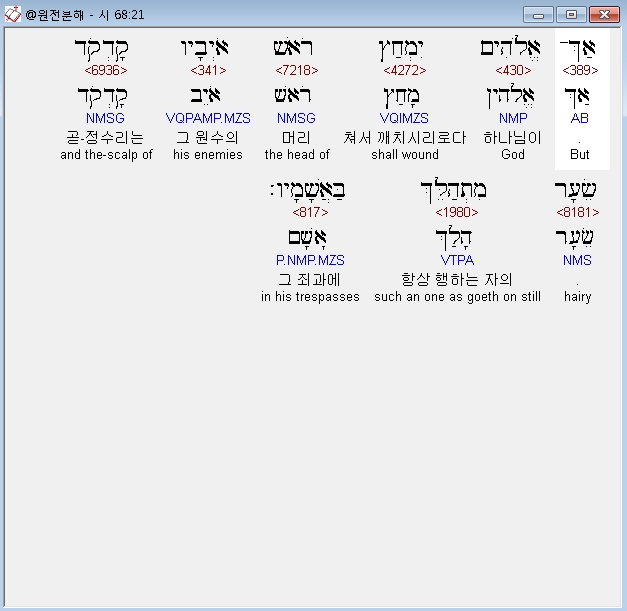The height and width of the screenshot is (611, 627).
Task: Select parsing code AB
Action: [x=579, y=118]
